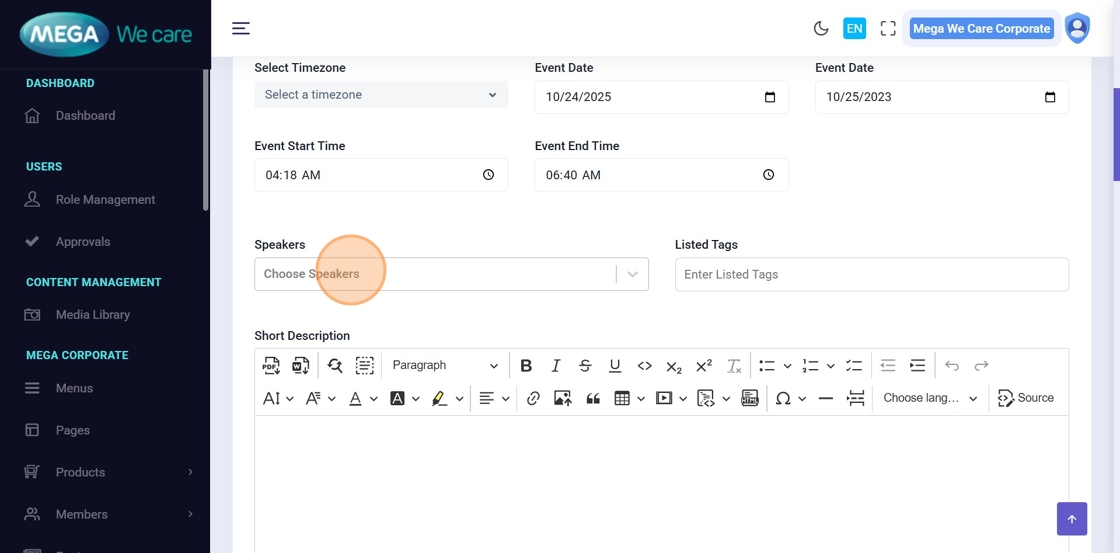Expand the Choose Speakers dropdown arrow
Image resolution: width=1120 pixels, height=553 pixels.
click(x=632, y=274)
